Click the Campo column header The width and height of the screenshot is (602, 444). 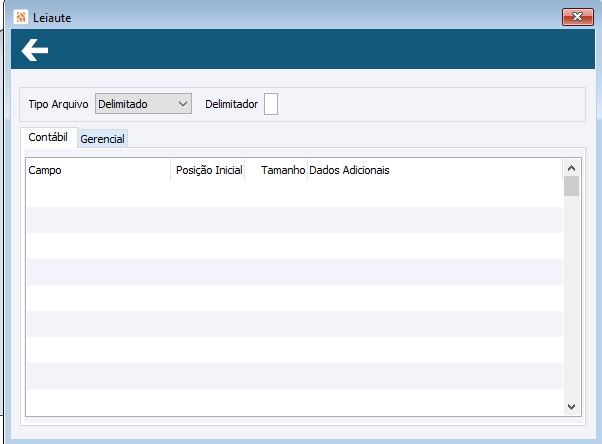pos(98,170)
